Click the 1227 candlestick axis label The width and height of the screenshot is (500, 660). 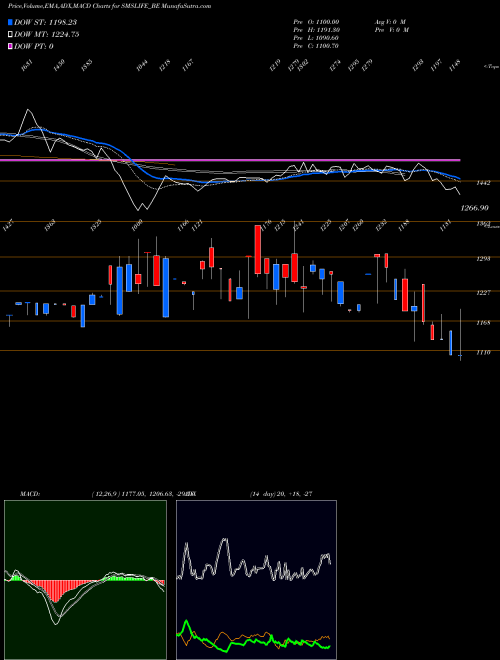[483, 292]
